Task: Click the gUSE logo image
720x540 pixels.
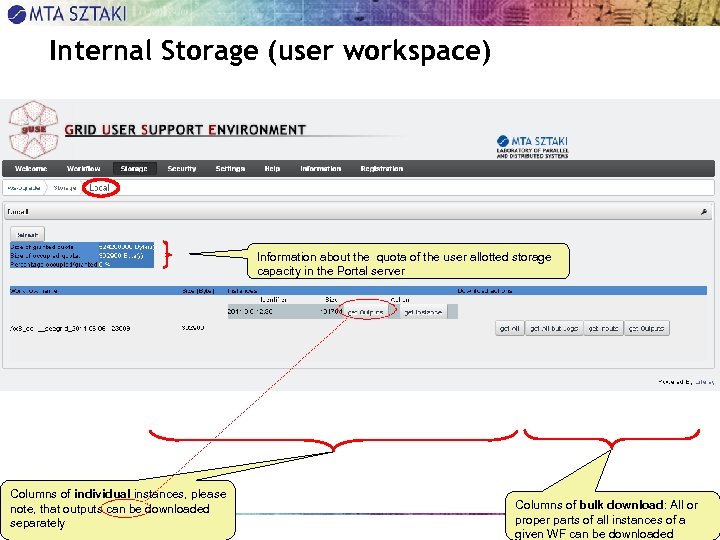Action: point(34,129)
